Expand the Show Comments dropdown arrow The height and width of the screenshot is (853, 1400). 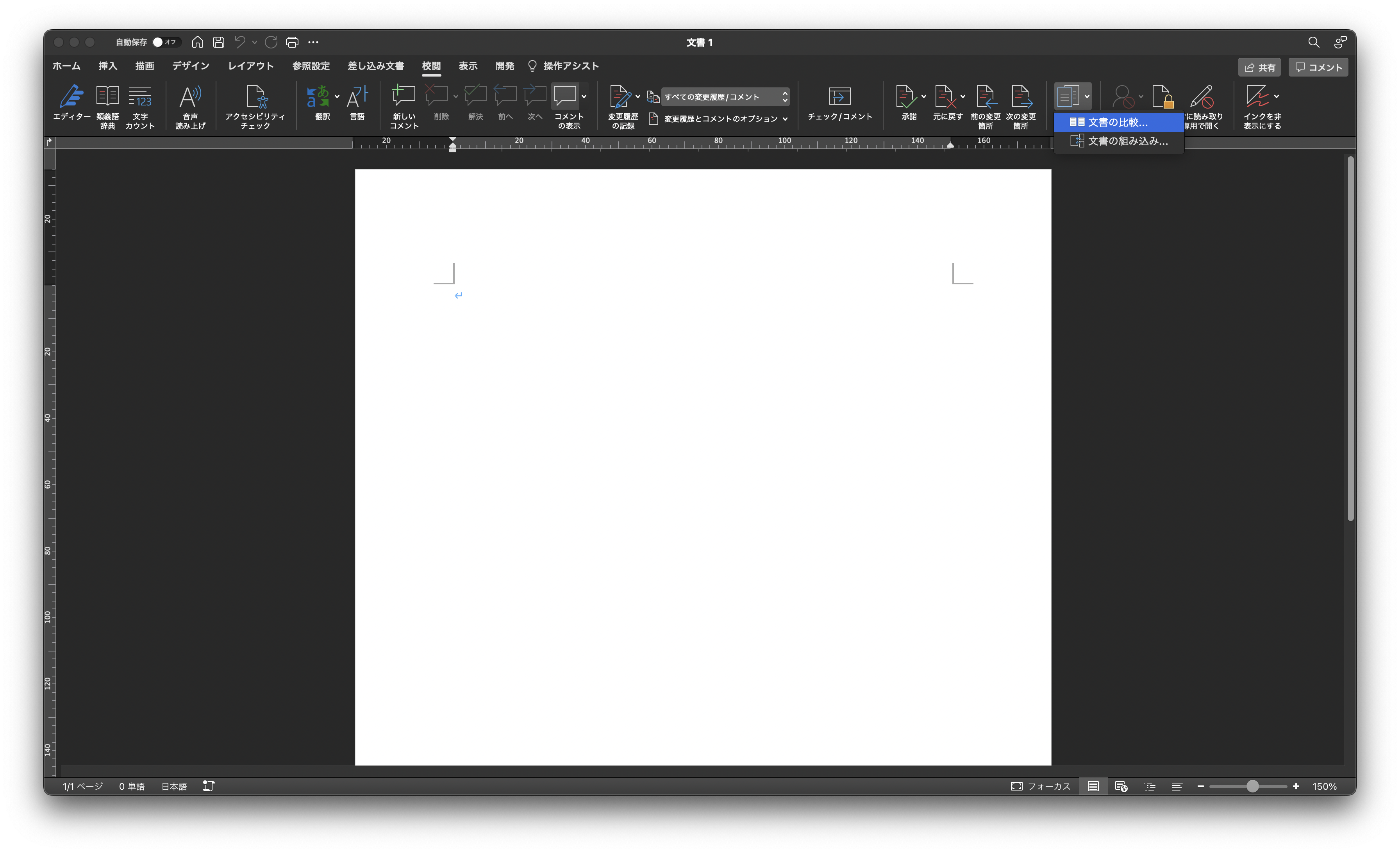(x=584, y=96)
